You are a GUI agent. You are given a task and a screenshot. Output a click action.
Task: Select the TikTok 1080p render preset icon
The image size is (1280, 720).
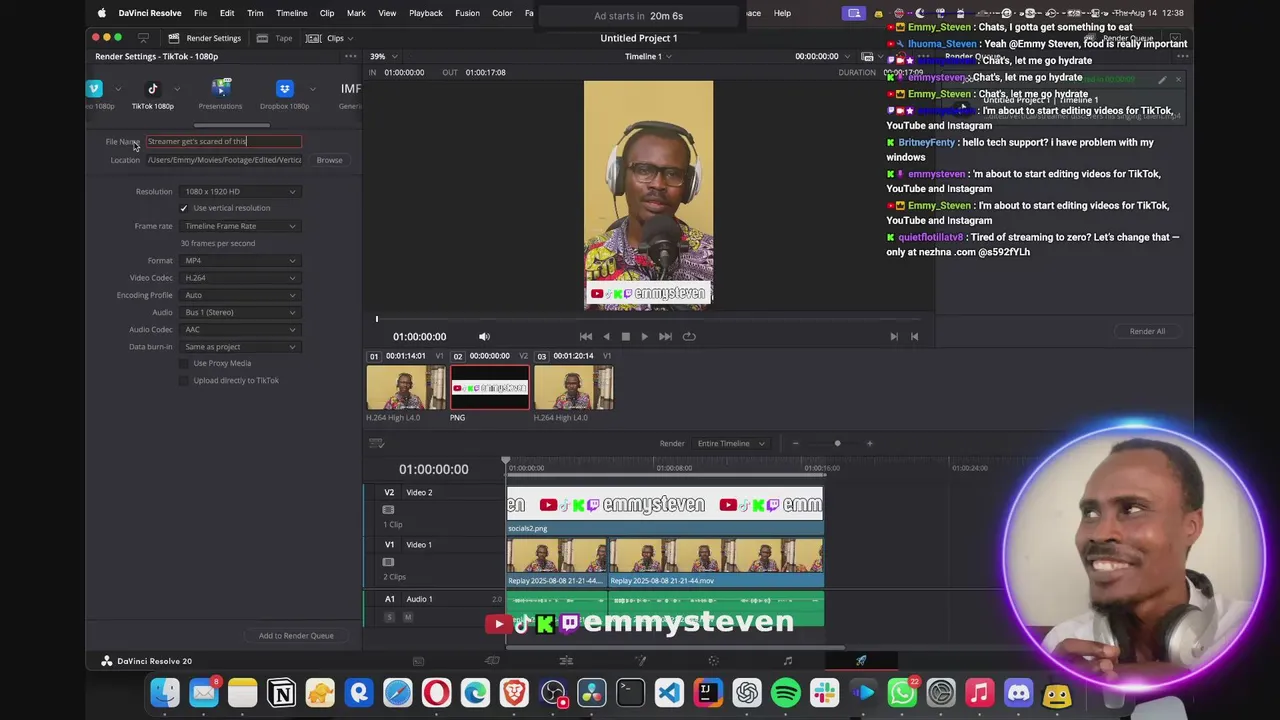152,89
